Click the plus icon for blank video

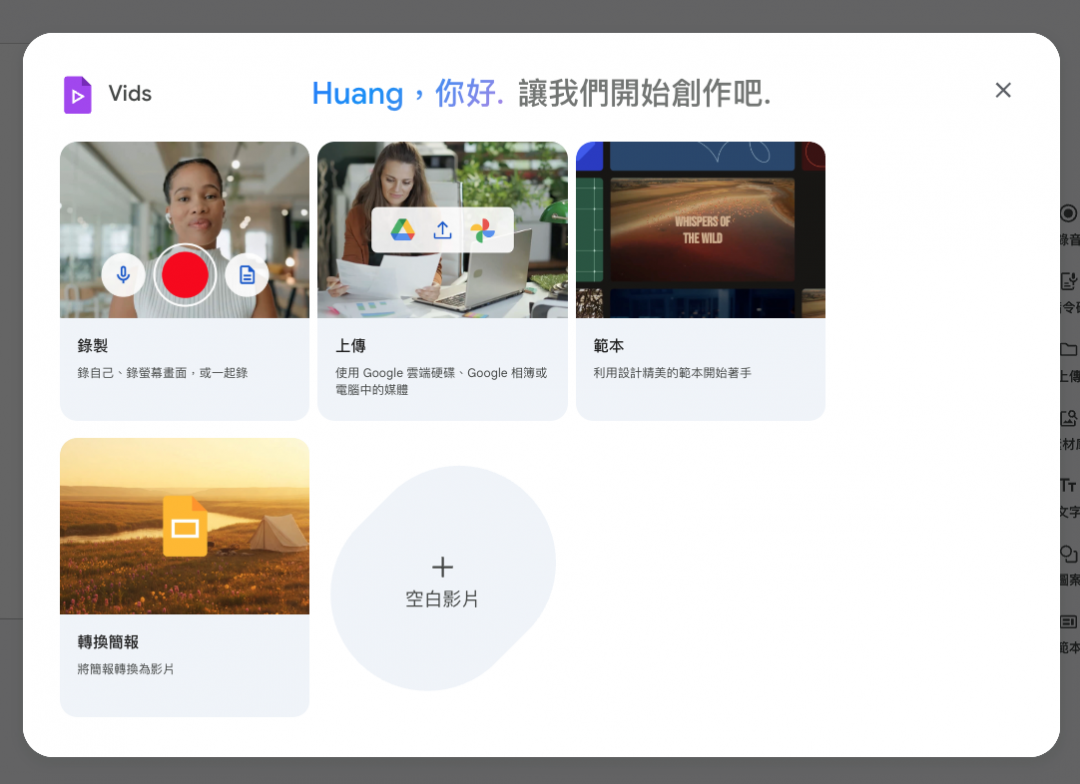(x=442, y=568)
